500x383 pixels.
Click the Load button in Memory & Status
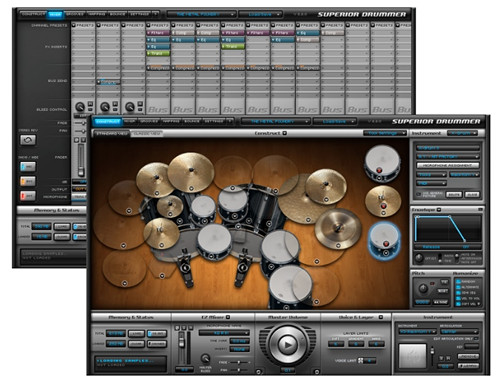[137, 334]
